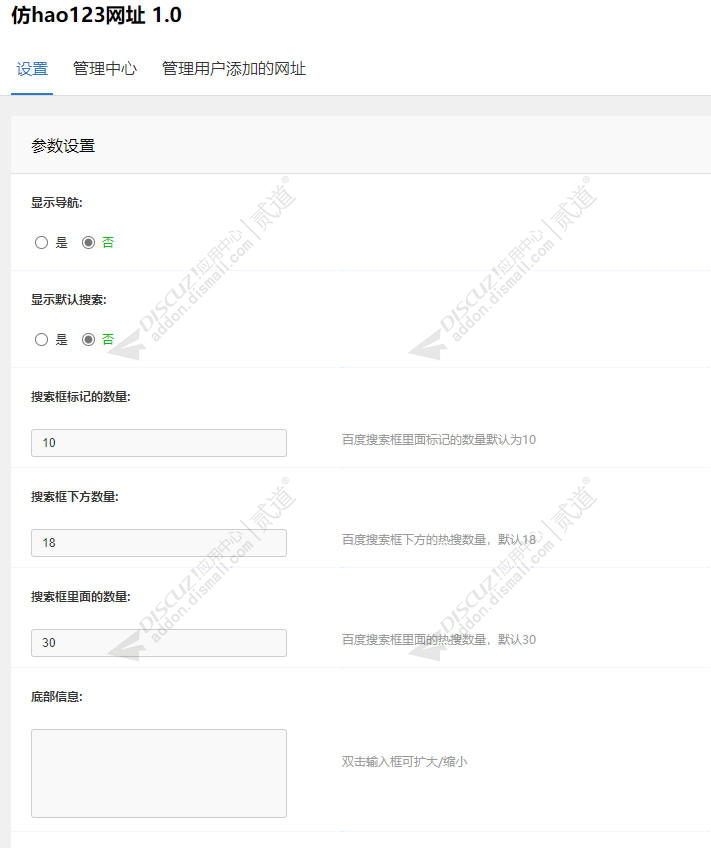Focus the 搜索框标记的数量 field showing 10

[x=159, y=443]
